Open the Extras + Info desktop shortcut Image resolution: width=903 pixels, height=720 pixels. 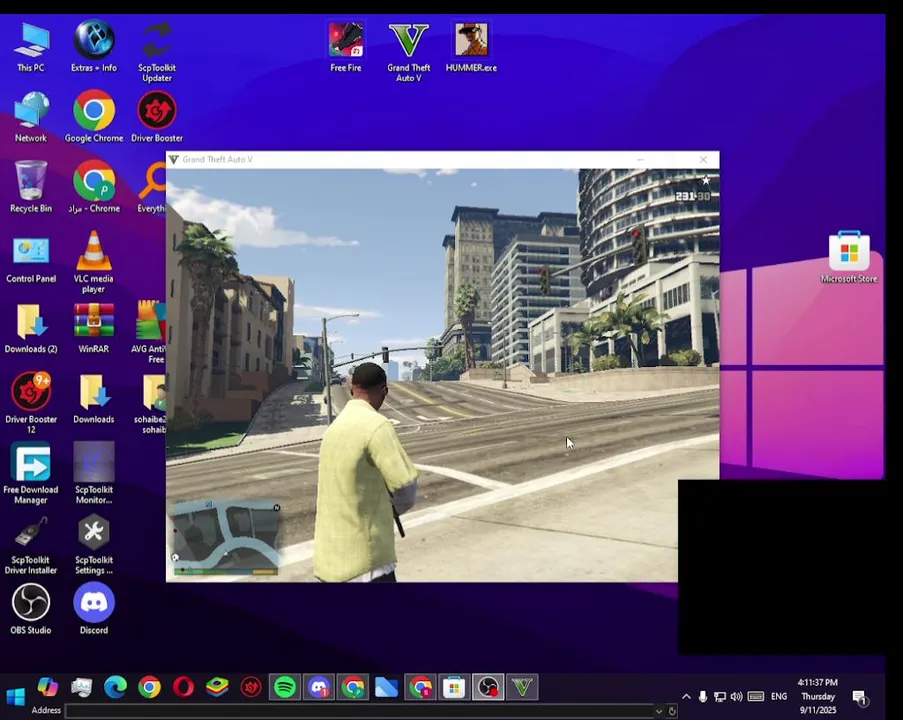click(x=94, y=47)
